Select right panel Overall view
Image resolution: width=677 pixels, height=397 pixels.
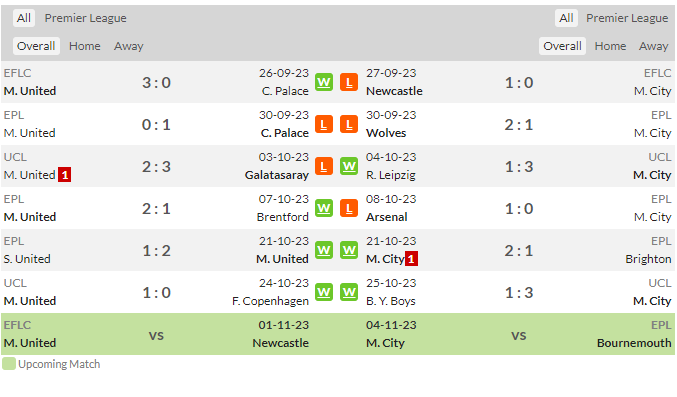tap(562, 46)
